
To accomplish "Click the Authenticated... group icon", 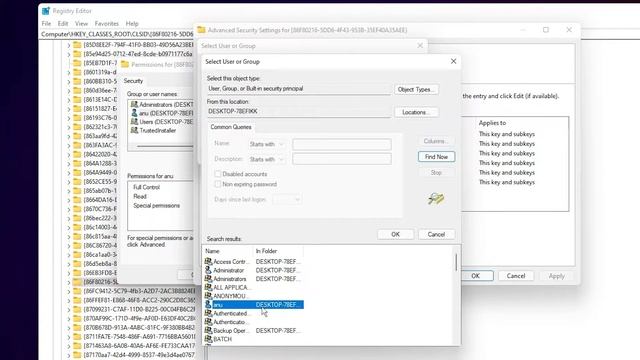I will pyautogui.click(x=208, y=313).
